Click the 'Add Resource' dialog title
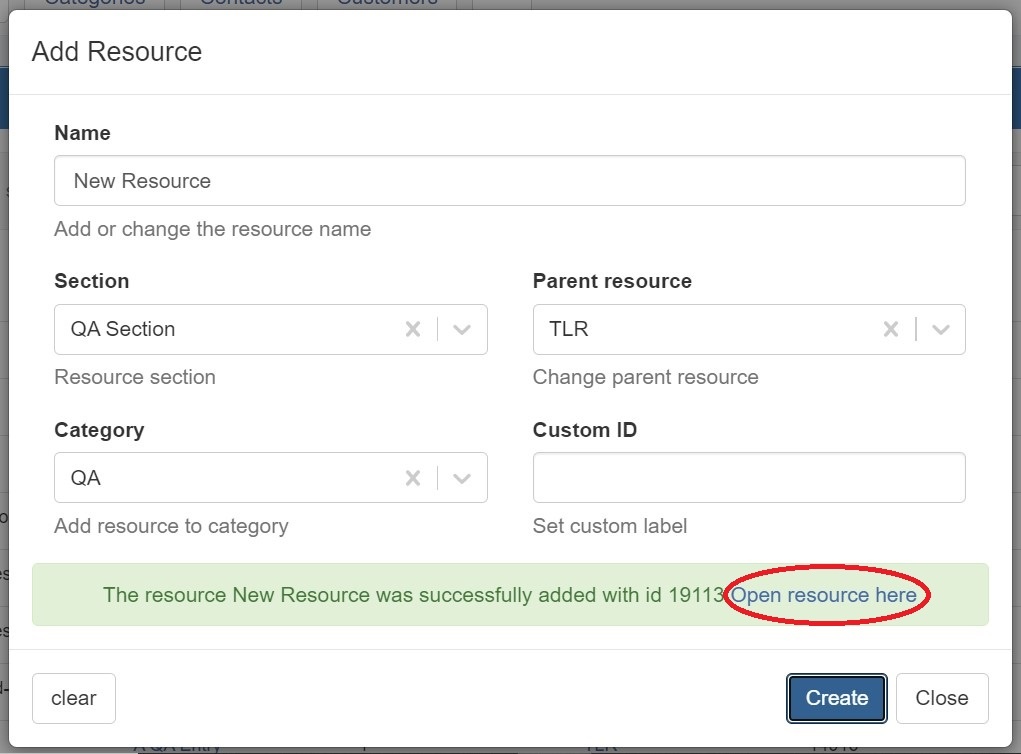 (117, 52)
